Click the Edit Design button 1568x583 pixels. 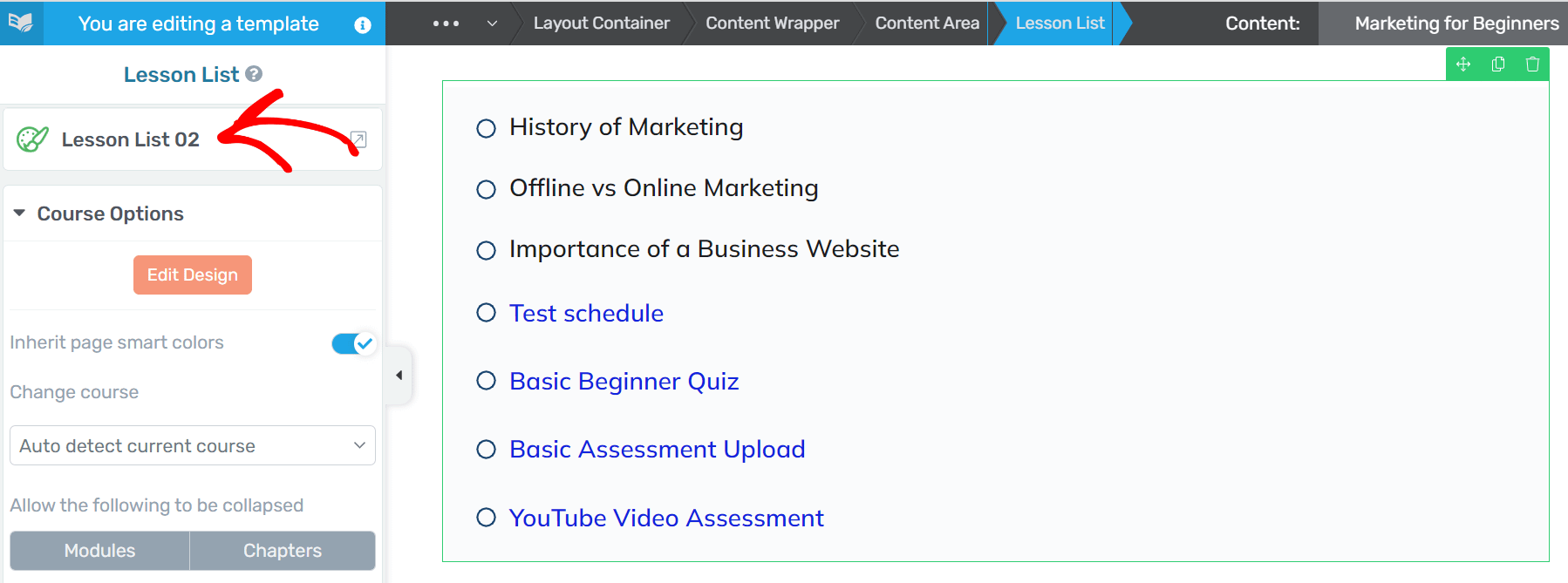pos(193,275)
